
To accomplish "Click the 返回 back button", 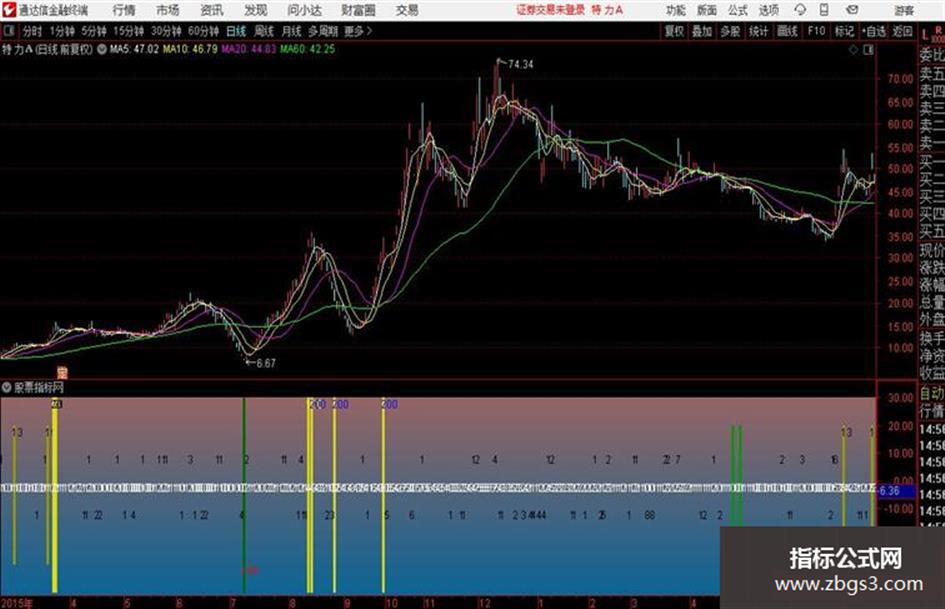I will (902, 31).
